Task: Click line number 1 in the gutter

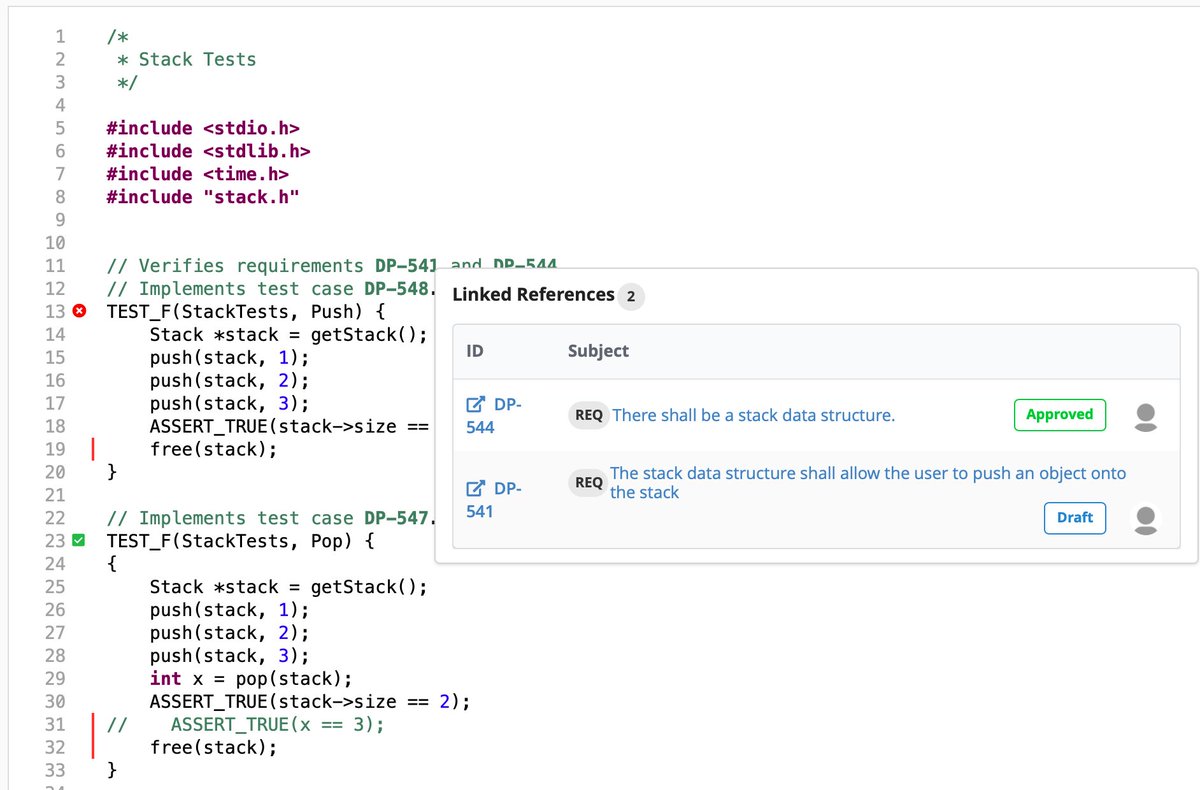Action: 60,37
